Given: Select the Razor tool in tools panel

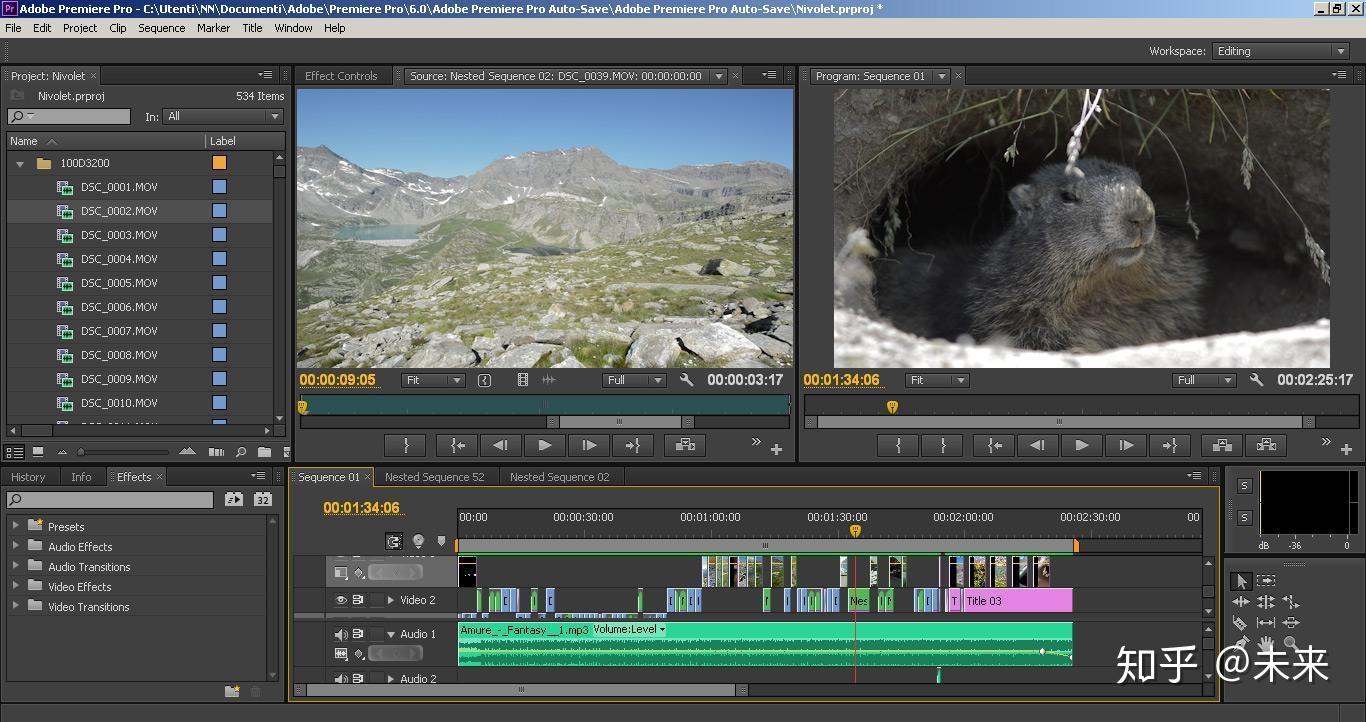Looking at the screenshot, I should click(1241, 623).
